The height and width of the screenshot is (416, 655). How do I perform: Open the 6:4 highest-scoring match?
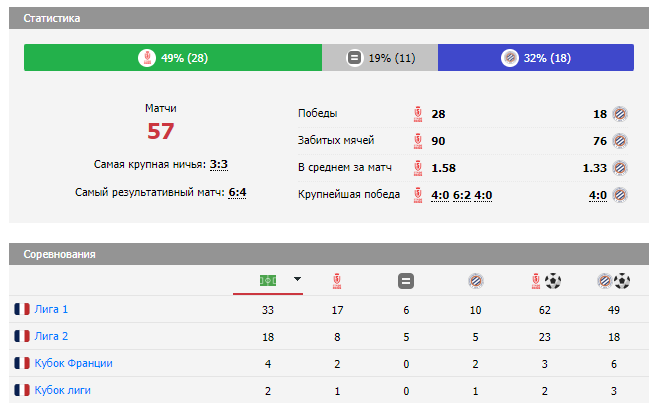tap(237, 192)
